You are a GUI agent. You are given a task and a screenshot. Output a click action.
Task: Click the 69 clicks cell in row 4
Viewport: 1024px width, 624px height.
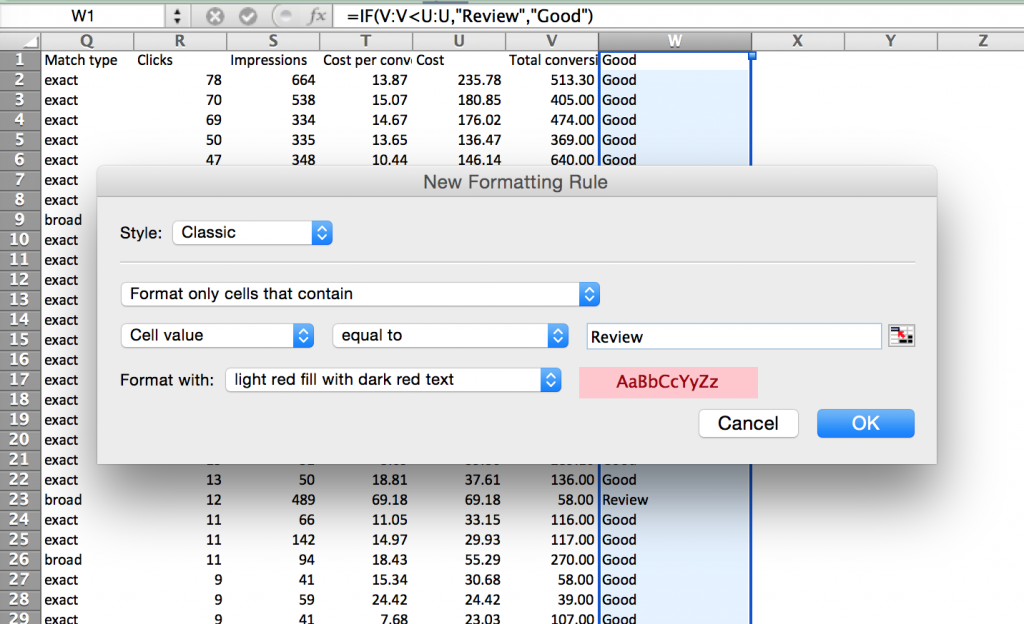point(180,120)
